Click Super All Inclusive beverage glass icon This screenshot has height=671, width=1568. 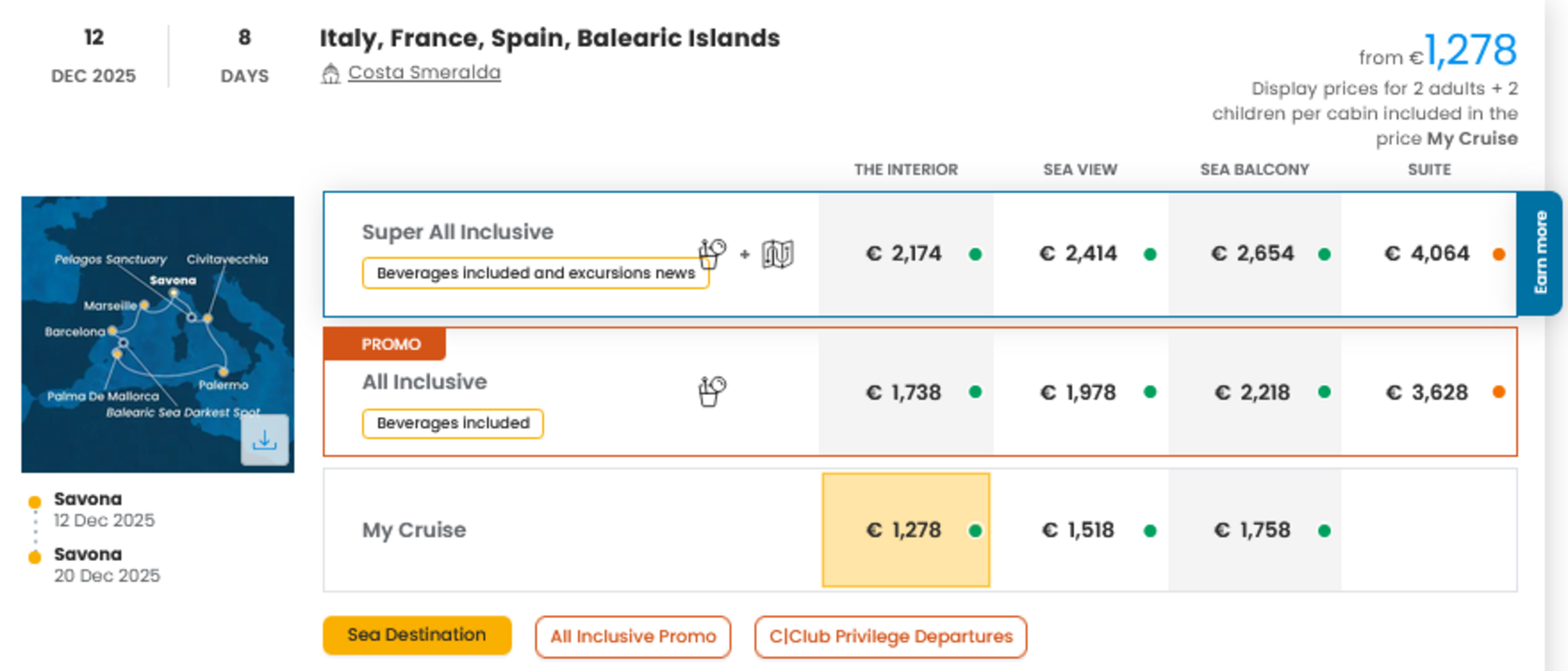[712, 252]
